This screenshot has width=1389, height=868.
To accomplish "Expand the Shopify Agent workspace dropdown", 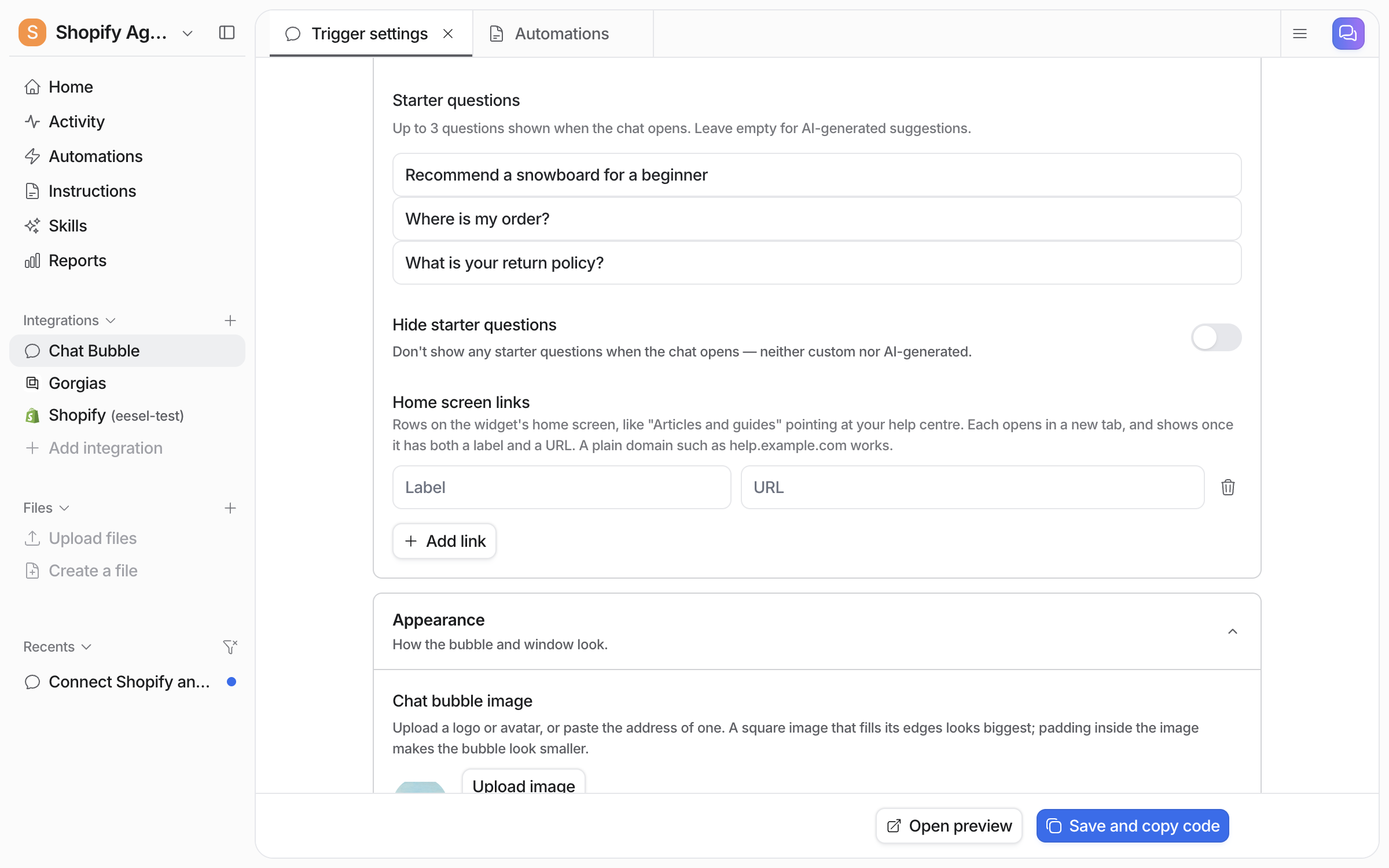I will (x=188, y=34).
